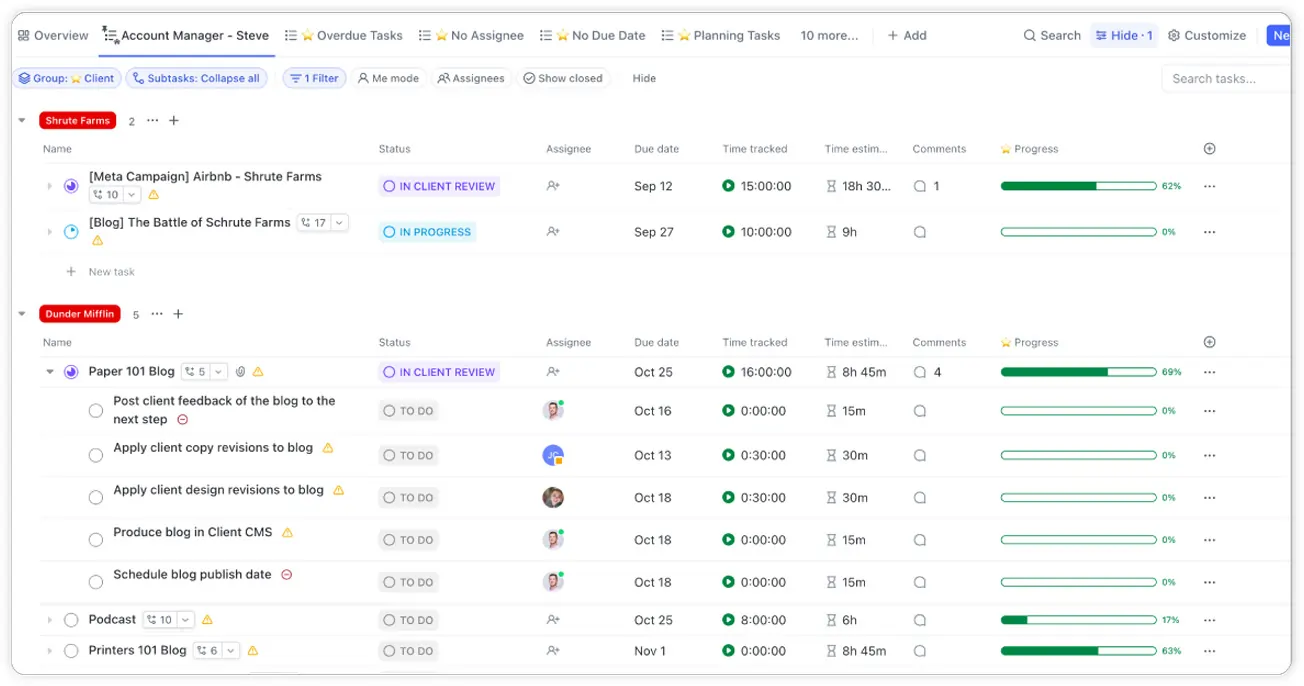Add assignee to Airbnb Shrute Farms task

point(553,186)
